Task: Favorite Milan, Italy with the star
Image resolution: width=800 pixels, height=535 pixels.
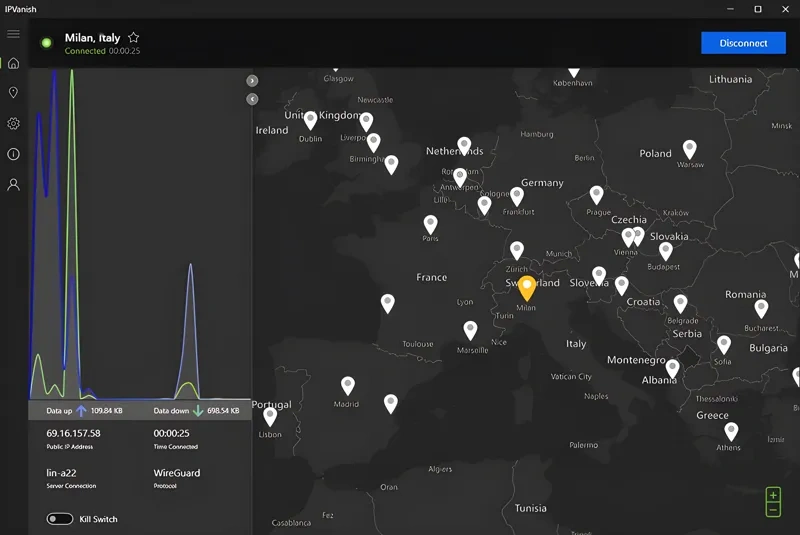Action: click(x=134, y=37)
